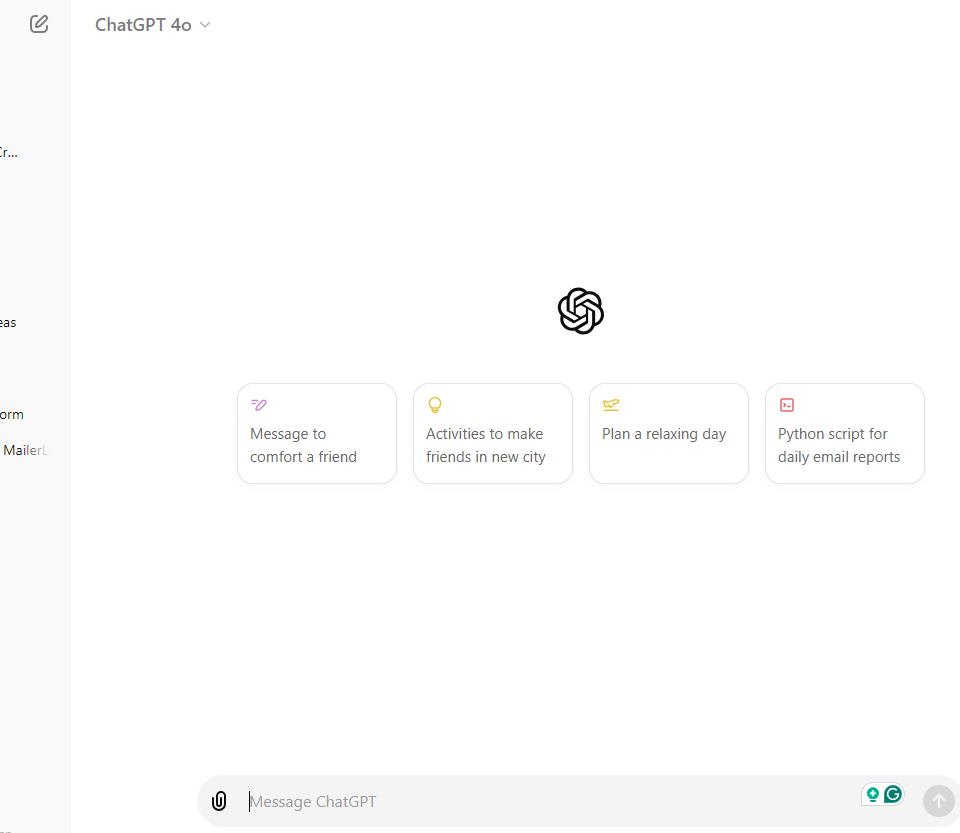Attach a file using the paperclip icon

(219, 801)
